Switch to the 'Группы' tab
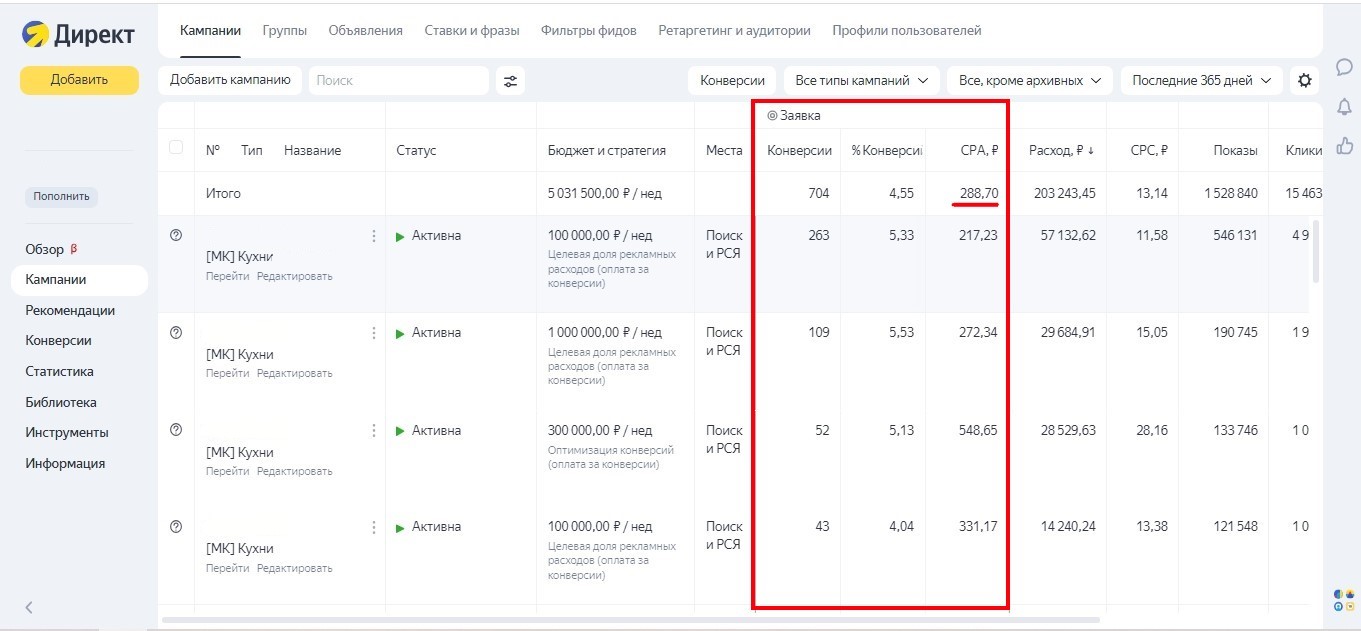 click(x=284, y=31)
